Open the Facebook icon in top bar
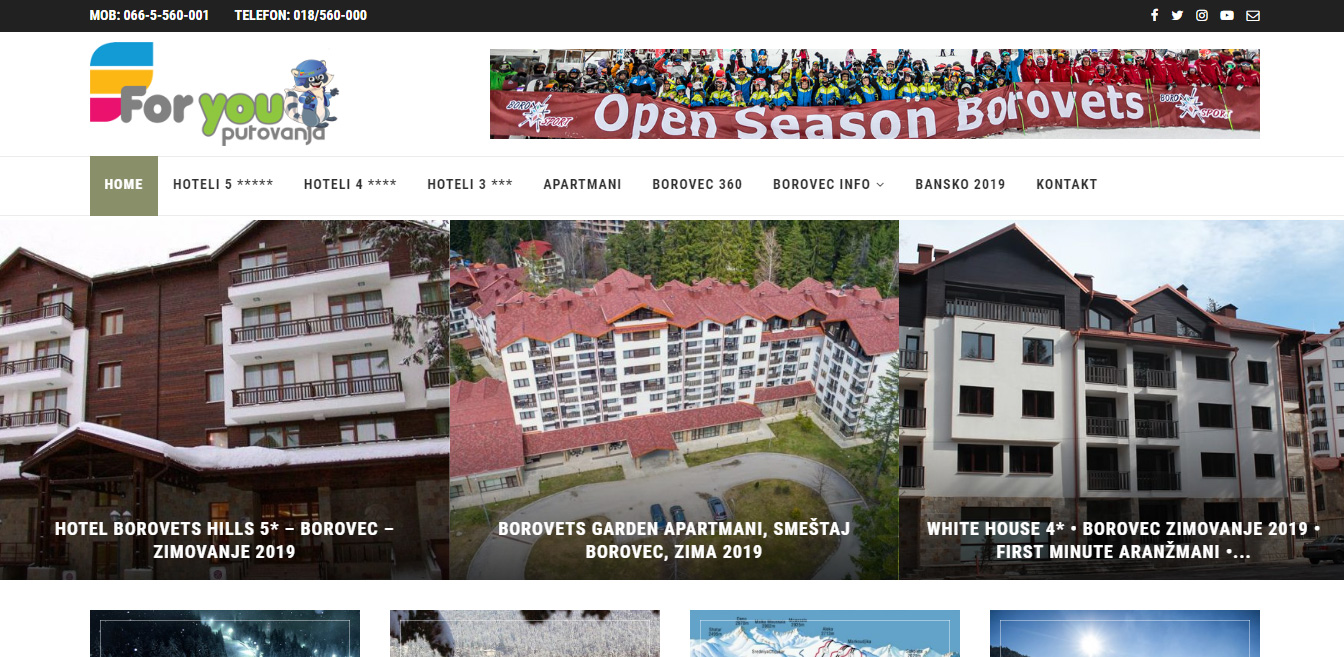 click(1154, 15)
